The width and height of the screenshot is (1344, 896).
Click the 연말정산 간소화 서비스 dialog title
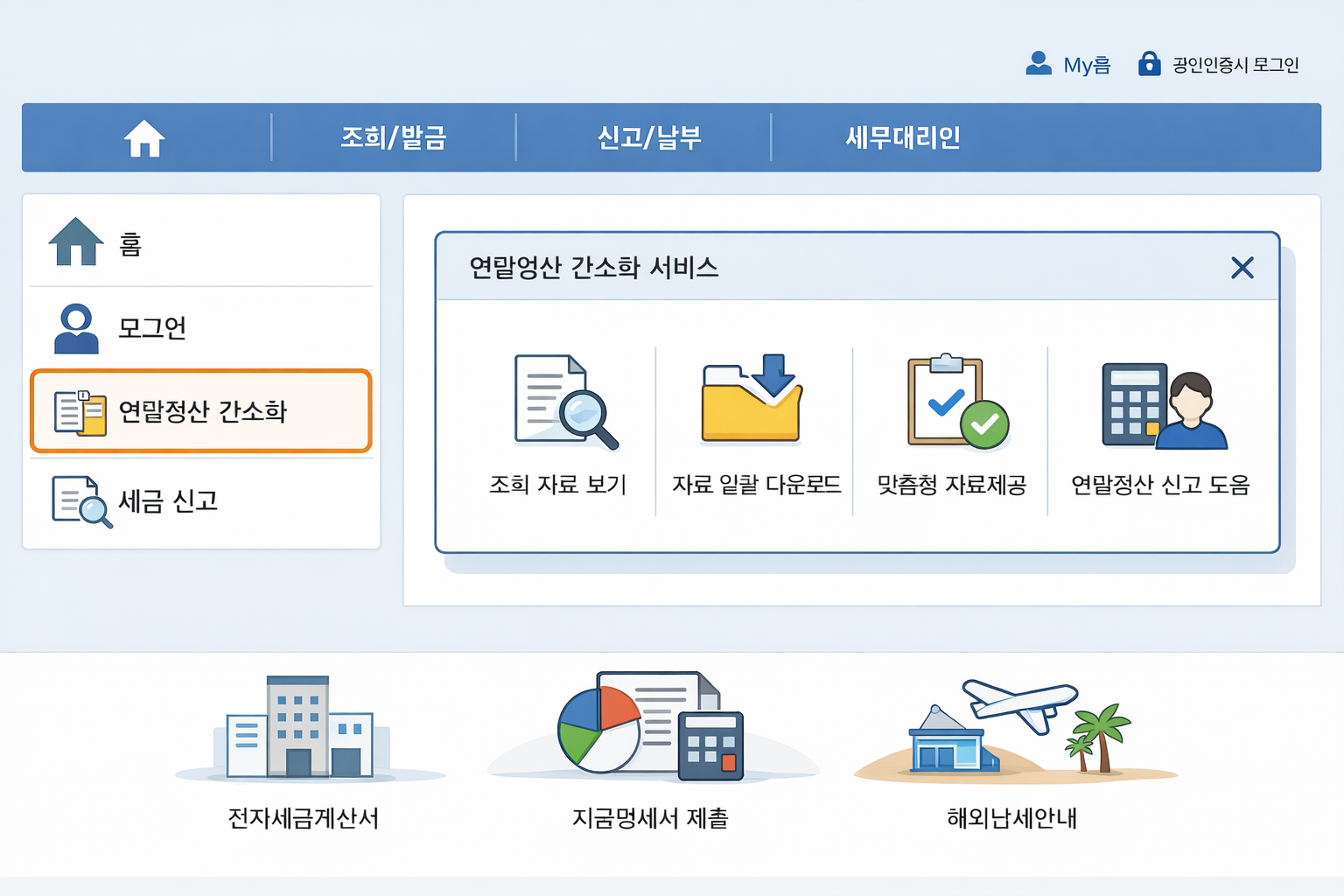tap(594, 268)
